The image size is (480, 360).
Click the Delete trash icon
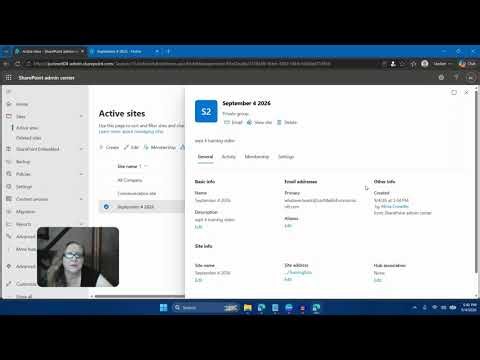279,122
